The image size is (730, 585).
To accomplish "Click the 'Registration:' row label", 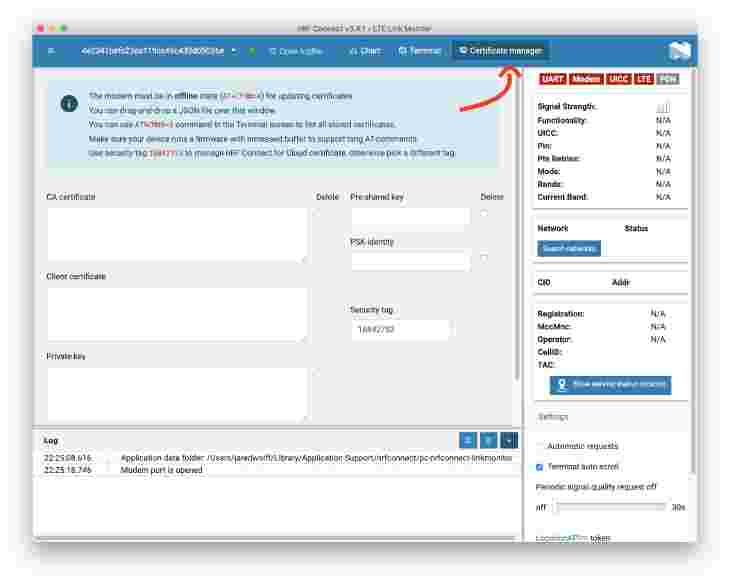I will [x=561, y=314].
